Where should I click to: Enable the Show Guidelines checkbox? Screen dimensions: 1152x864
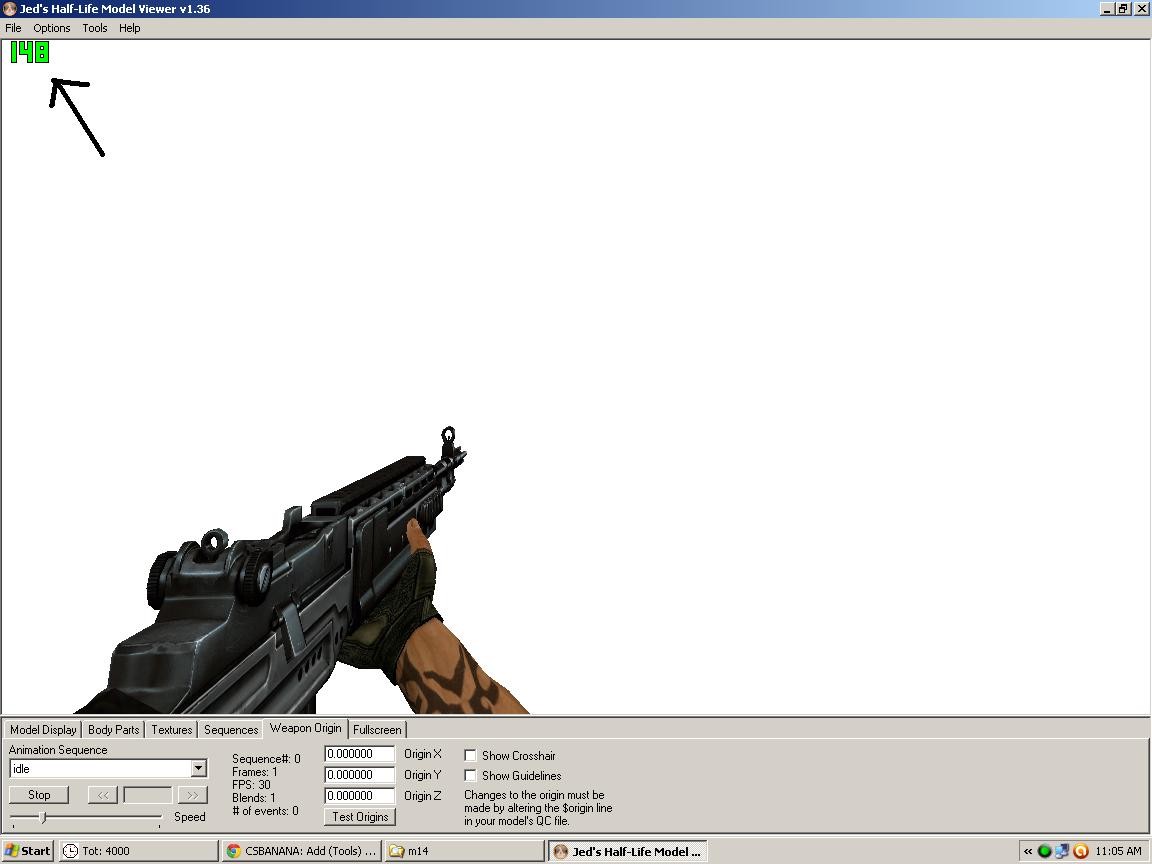tap(470, 776)
